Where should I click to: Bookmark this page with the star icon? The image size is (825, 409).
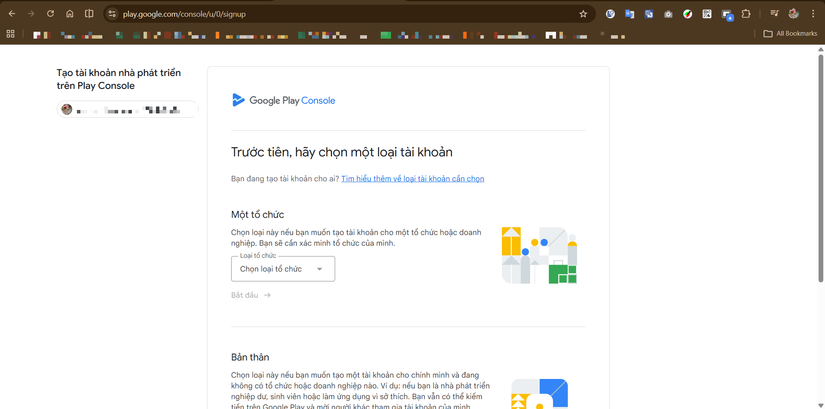tap(583, 14)
